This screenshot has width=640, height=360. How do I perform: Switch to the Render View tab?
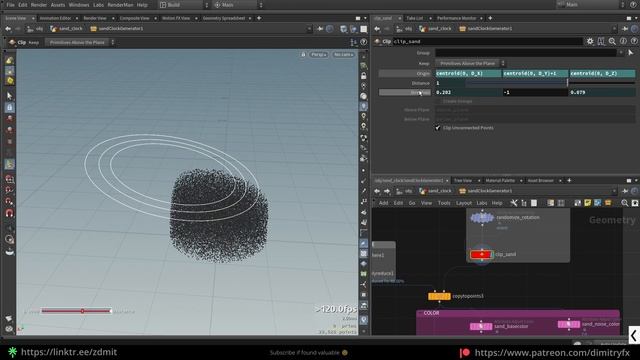(x=95, y=18)
